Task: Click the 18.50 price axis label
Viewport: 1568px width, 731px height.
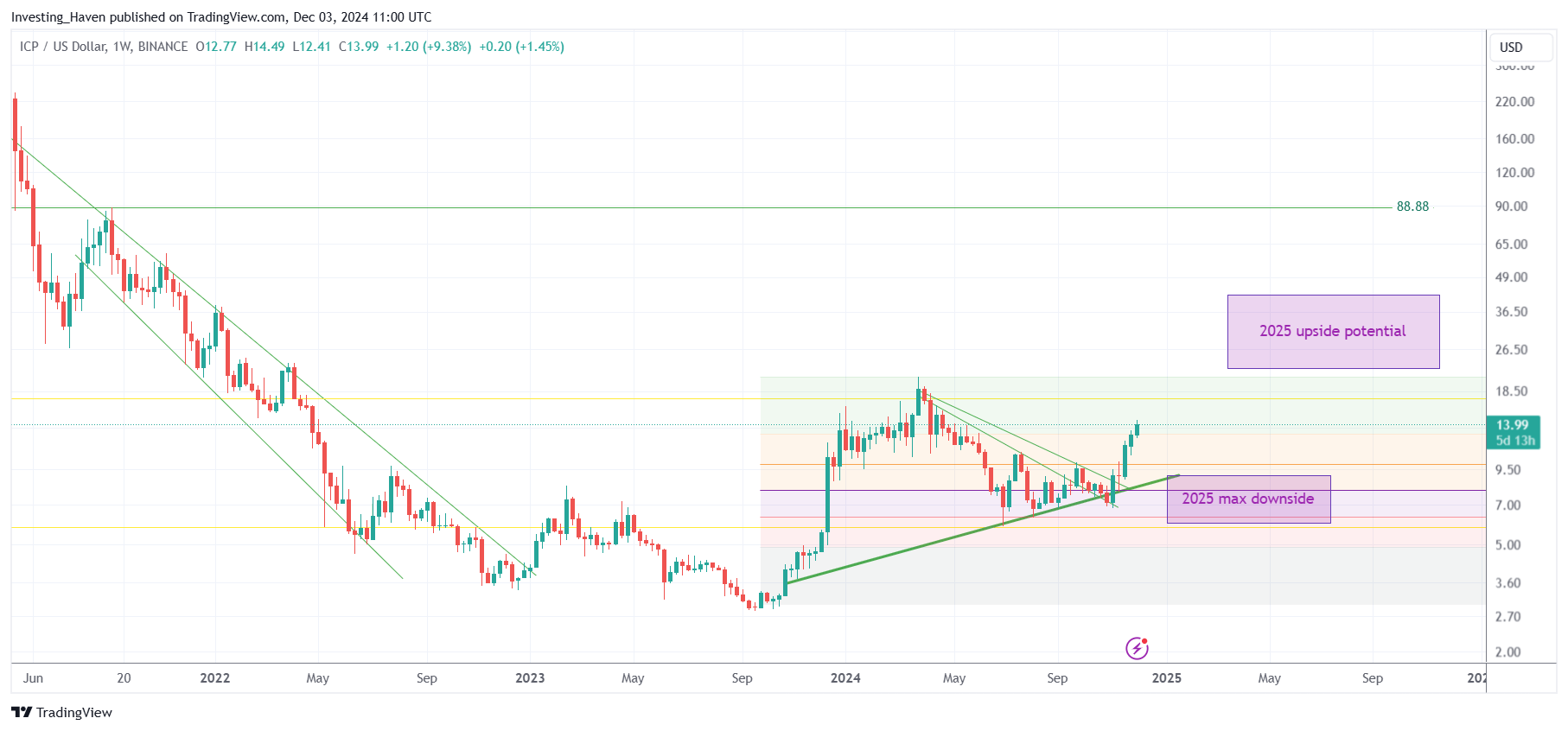Action: click(1512, 391)
